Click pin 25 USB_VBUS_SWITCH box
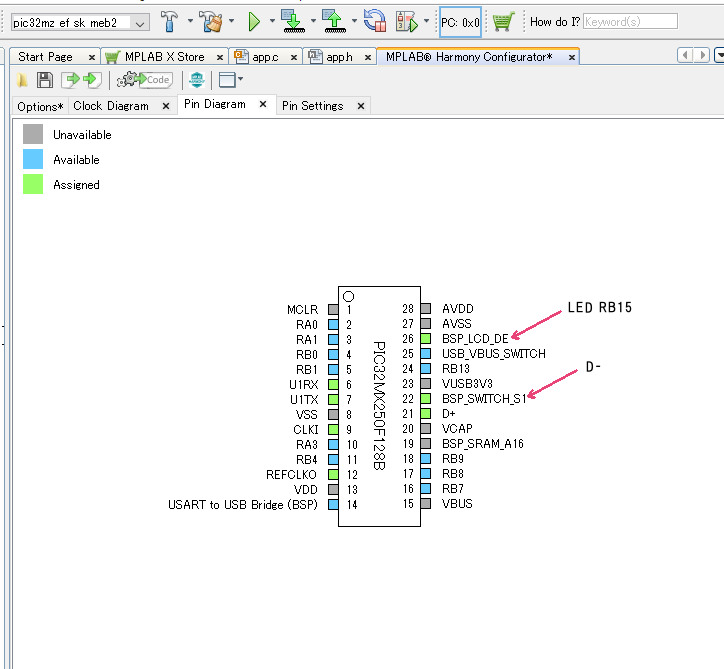The height and width of the screenshot is (669, 724). click(x=426, y=354)
